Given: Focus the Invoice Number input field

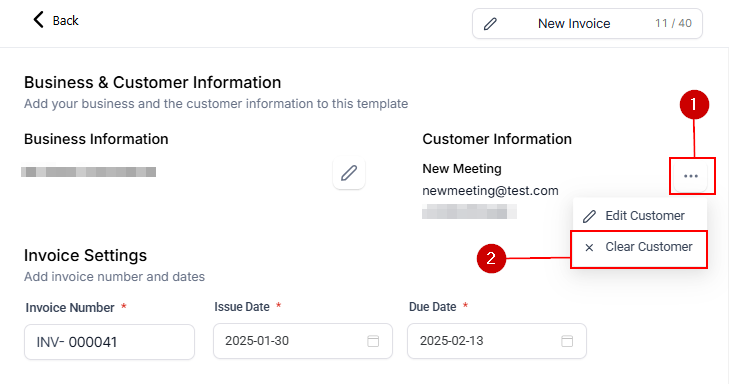Looking at the screenshot, I should point(109,342).
